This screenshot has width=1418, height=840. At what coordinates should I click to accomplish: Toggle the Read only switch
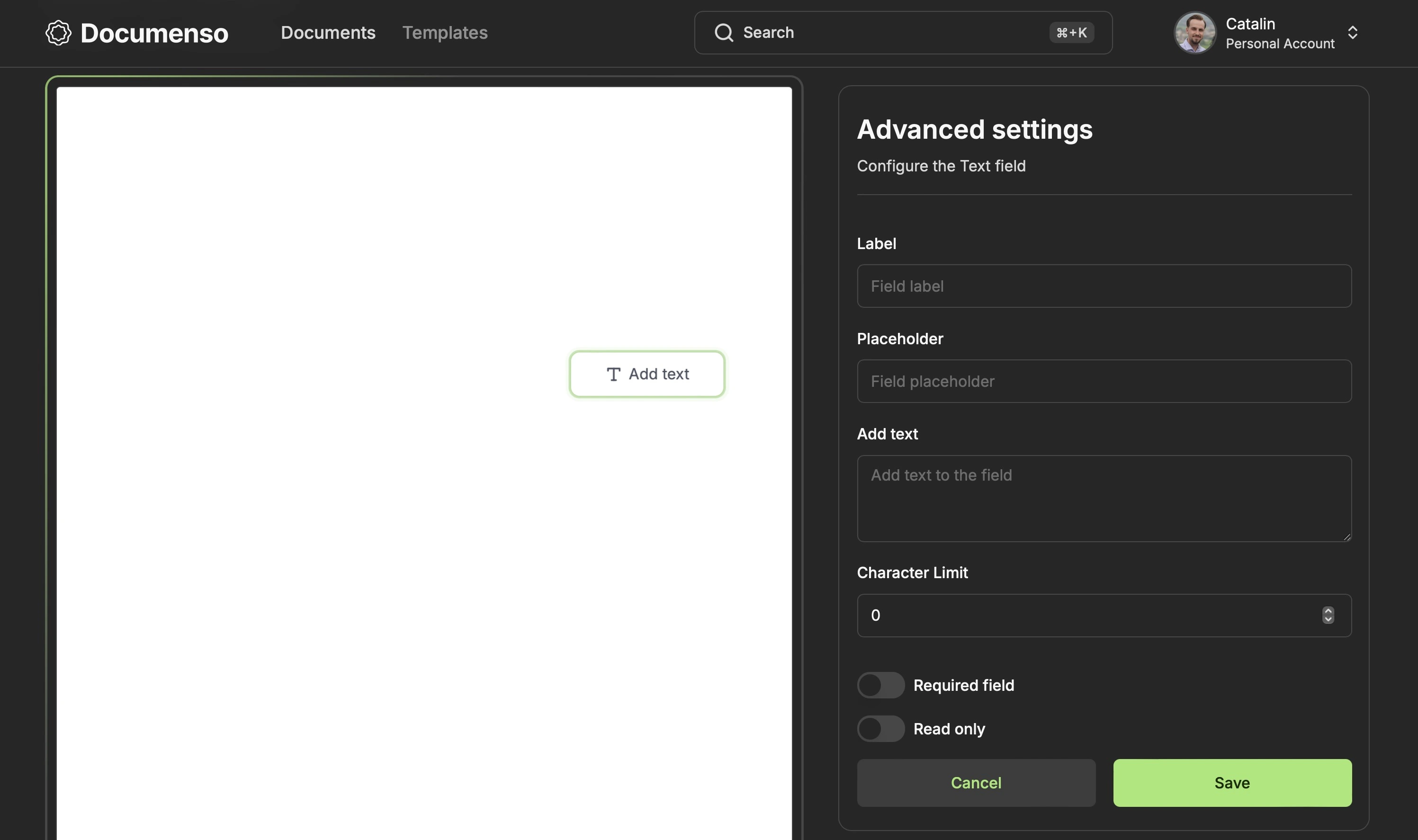[879, 727]
